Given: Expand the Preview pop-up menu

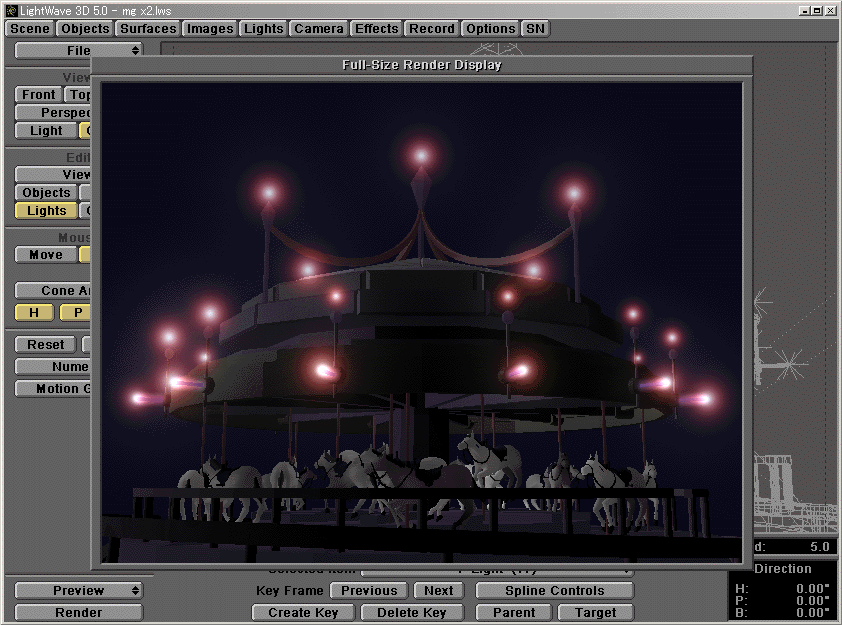Looking at the screenshot, I should tap(78, 591).
